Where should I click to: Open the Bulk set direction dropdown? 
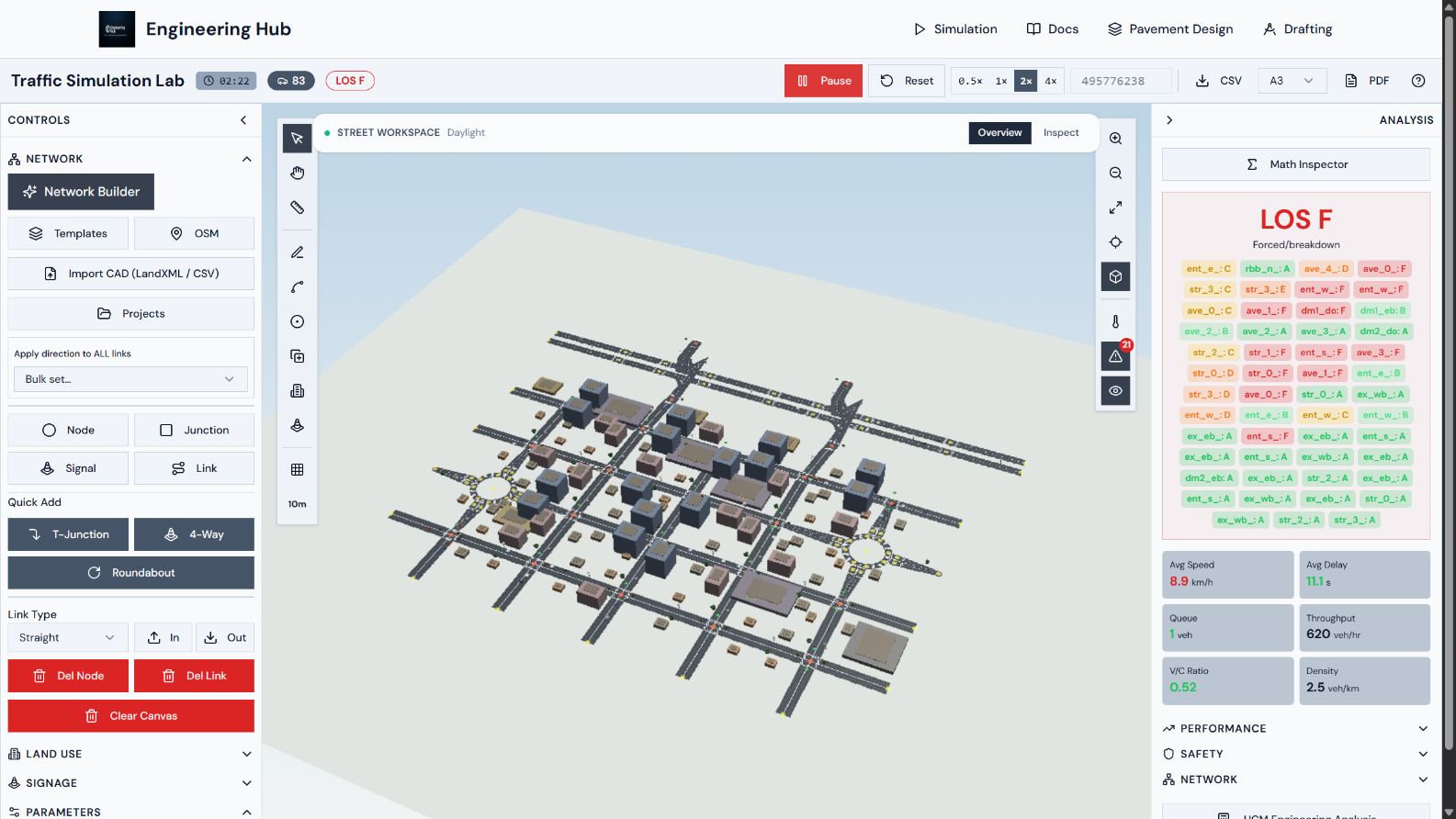click(130, 379)
